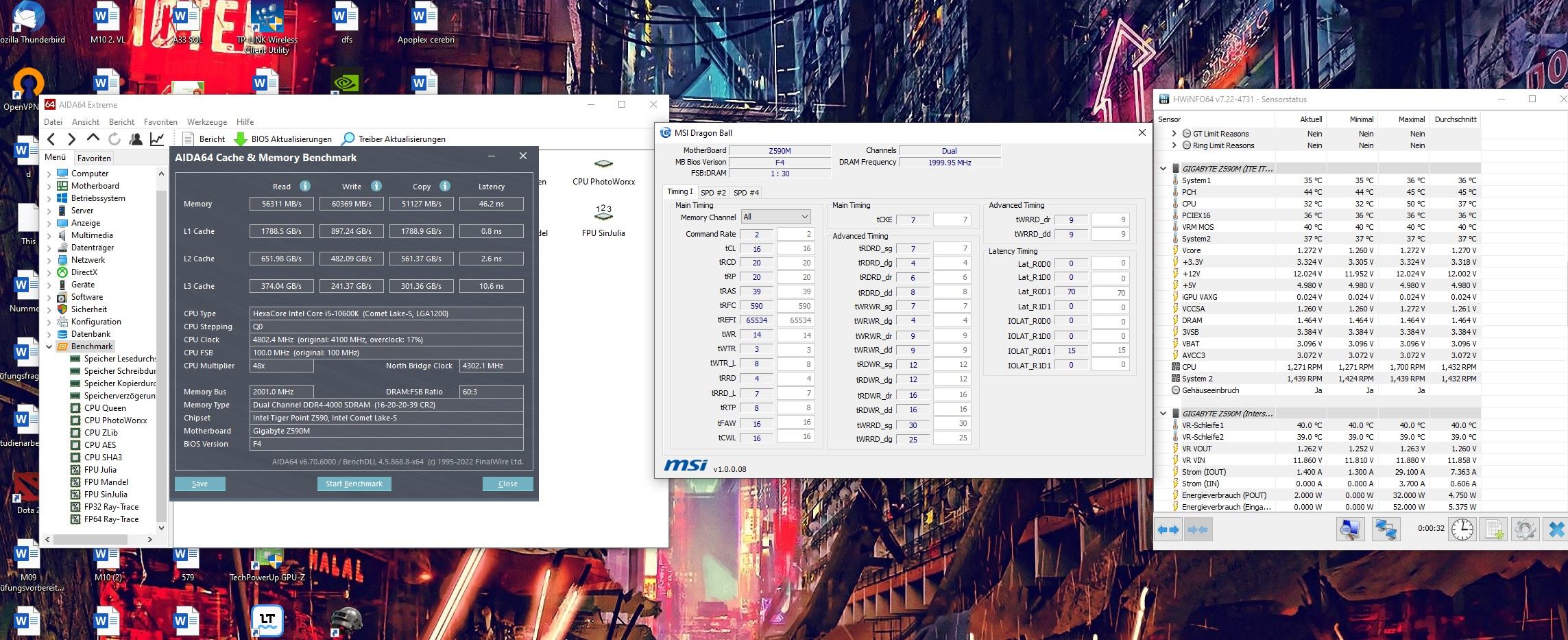Image resolution: width=1568 pixels, height=640 pixels.
Task: Open TP-LINK Wireless Client Utility shortcut
Action: pyautogui.click(x=267, y=27)
